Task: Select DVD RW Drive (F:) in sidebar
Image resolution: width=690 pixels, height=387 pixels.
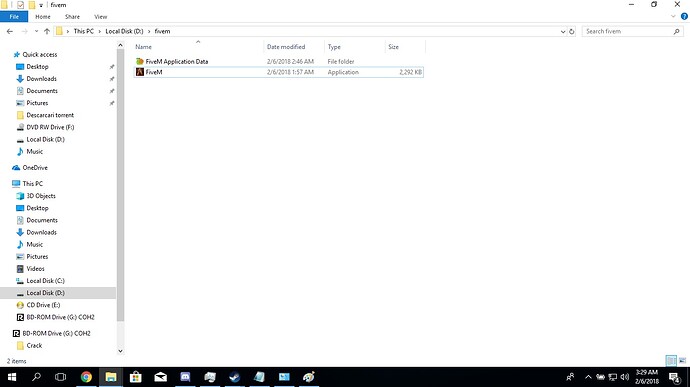Action: point(50,127)
